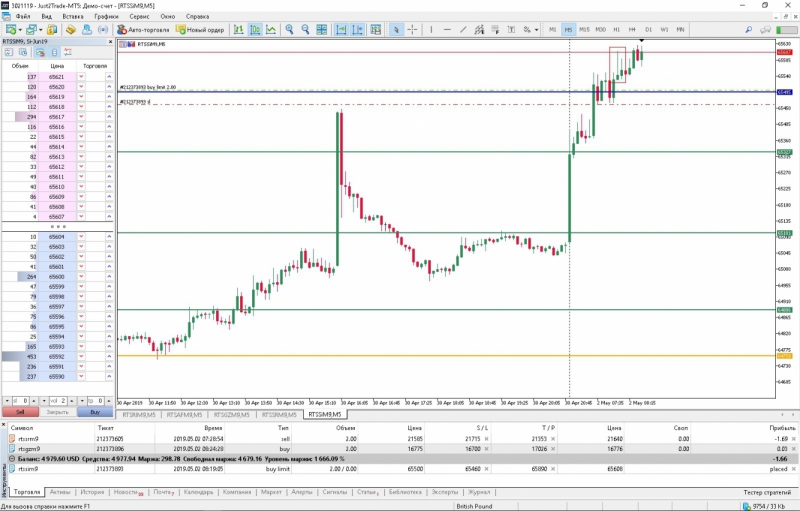Screen dimensions: 800x511
Task: Open new chart icon dropdown arrow
Action: pyautogui.click(x=20, y=30)
